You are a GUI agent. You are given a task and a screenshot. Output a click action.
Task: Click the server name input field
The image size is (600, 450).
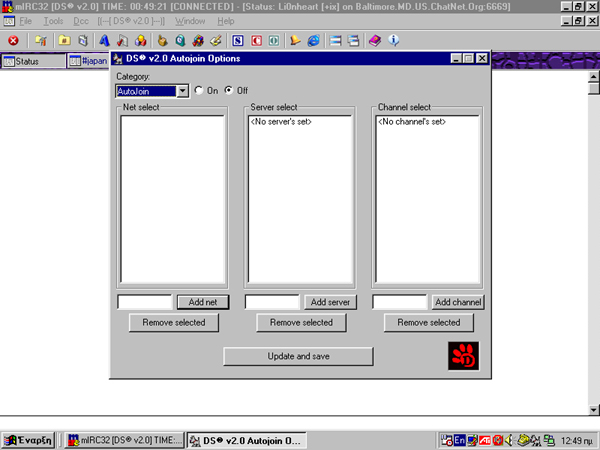tap(272, 302)
